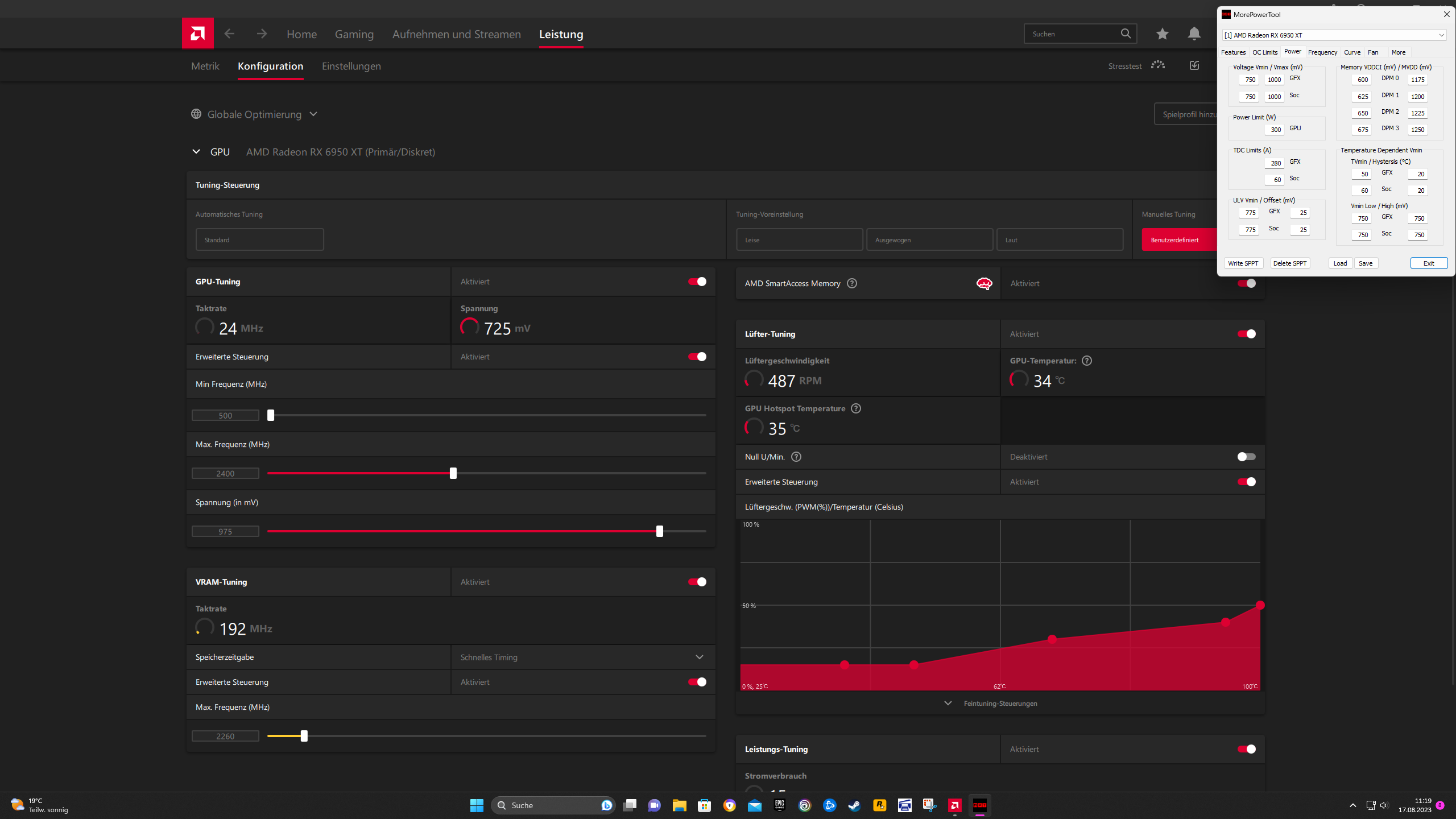Open Steam from the taskbar
1456x819 pixels.
[x=854, y=805]
